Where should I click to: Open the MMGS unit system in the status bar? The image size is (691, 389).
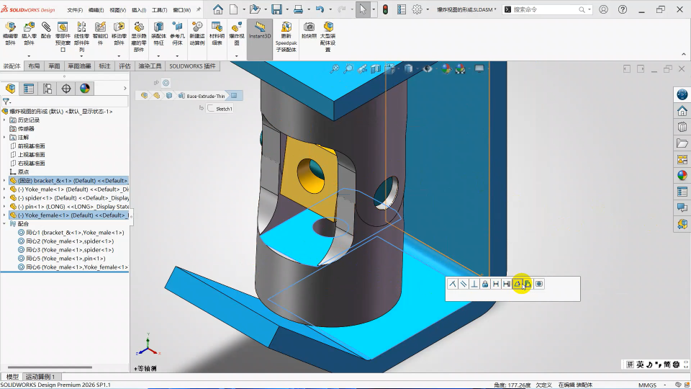click(x=647, y=385)
